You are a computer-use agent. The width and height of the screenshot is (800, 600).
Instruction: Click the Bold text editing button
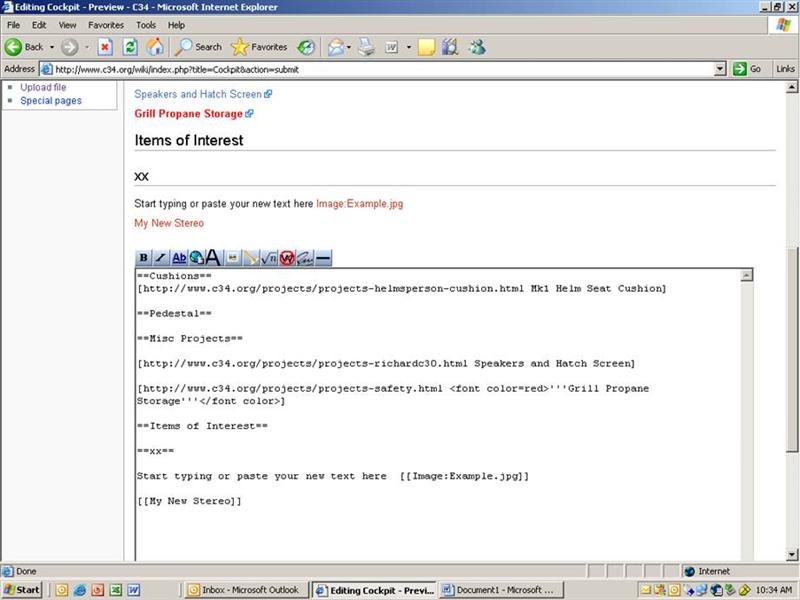point(143,258)
